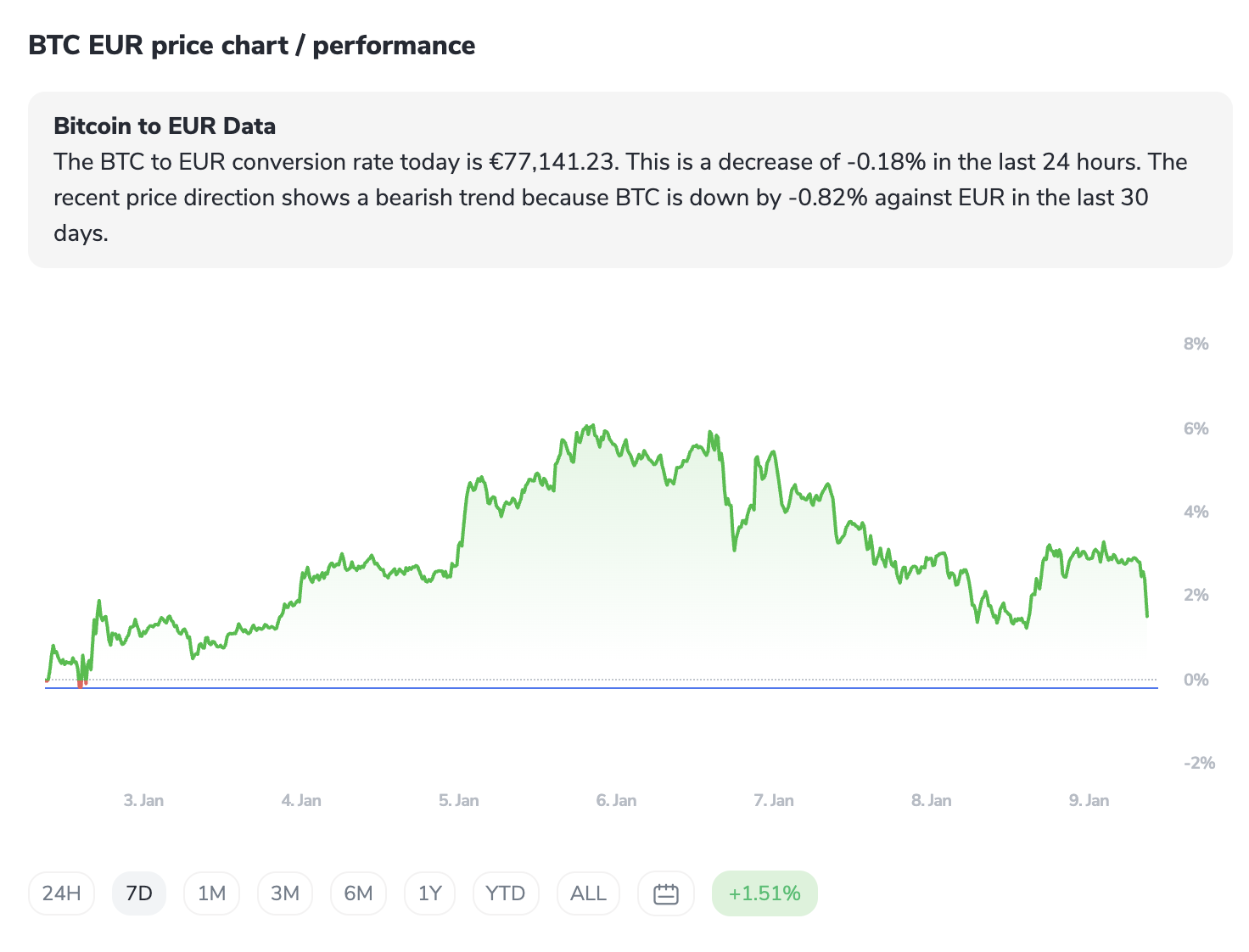Click the 9. Jan date label

tap(1089, 800)
